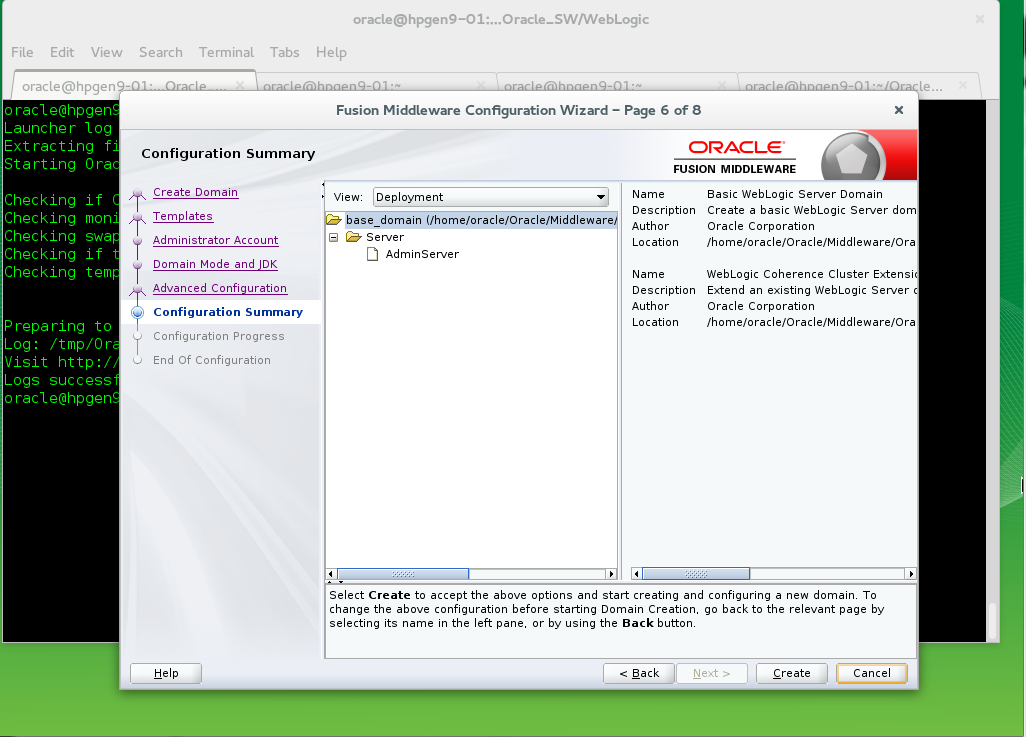
Task: Click the Create button to start domain creation
Action: [791, 673]
